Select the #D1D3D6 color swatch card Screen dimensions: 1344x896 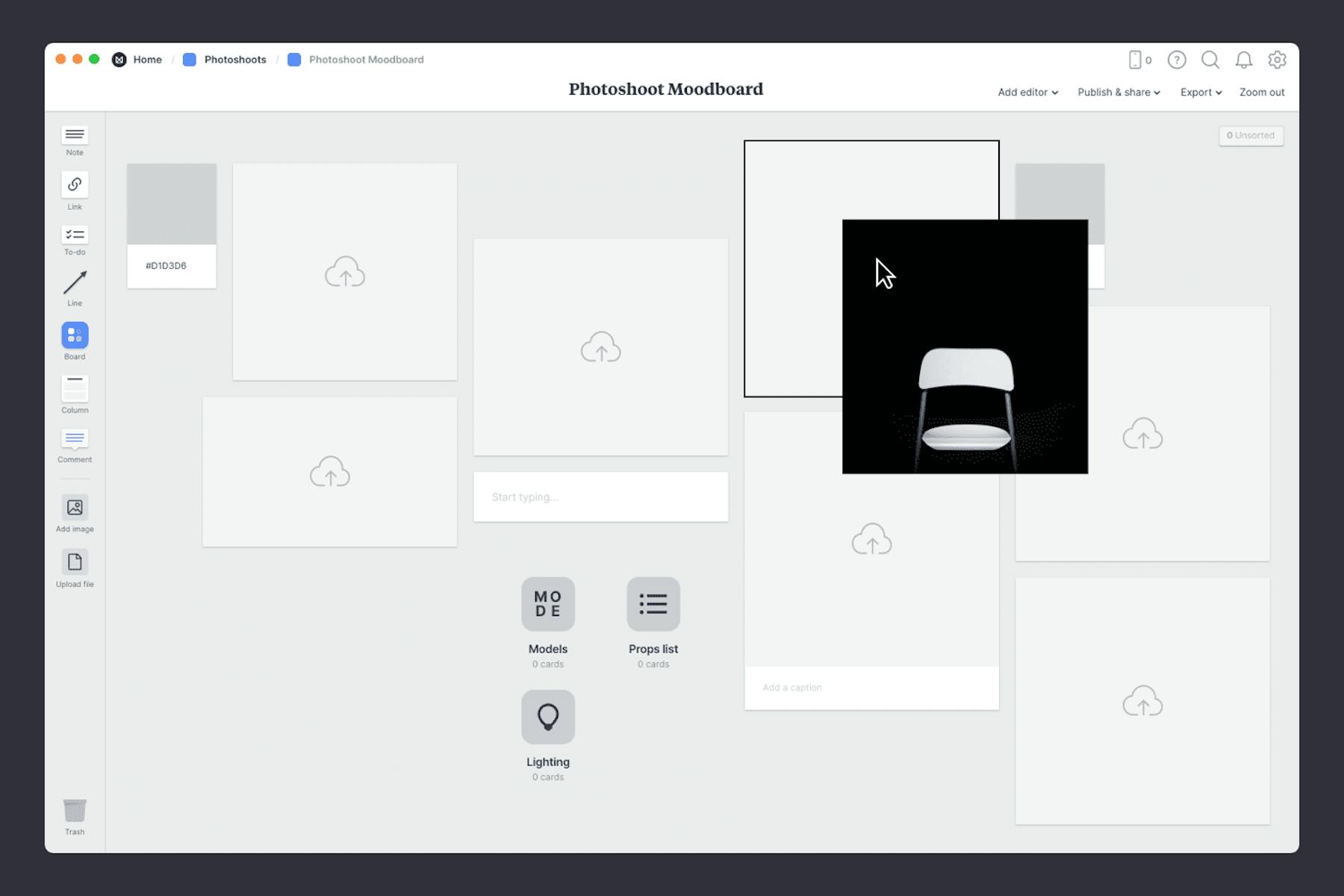171,224
